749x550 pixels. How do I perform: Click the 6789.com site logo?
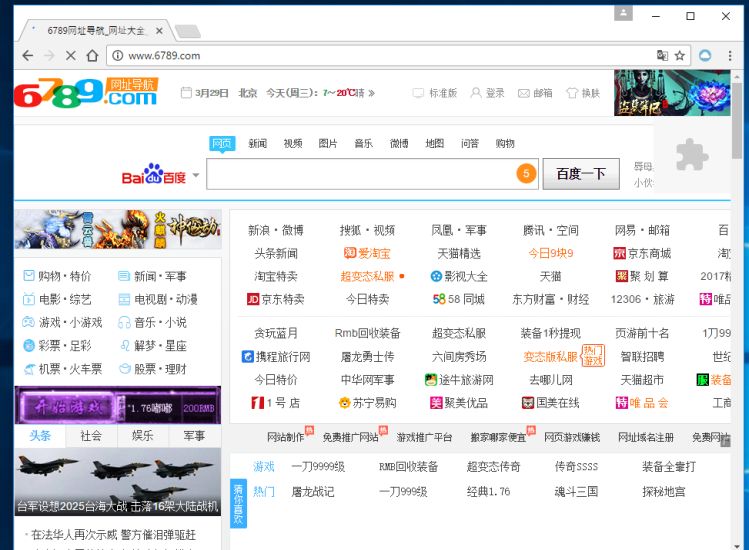[x=86, y=93]
